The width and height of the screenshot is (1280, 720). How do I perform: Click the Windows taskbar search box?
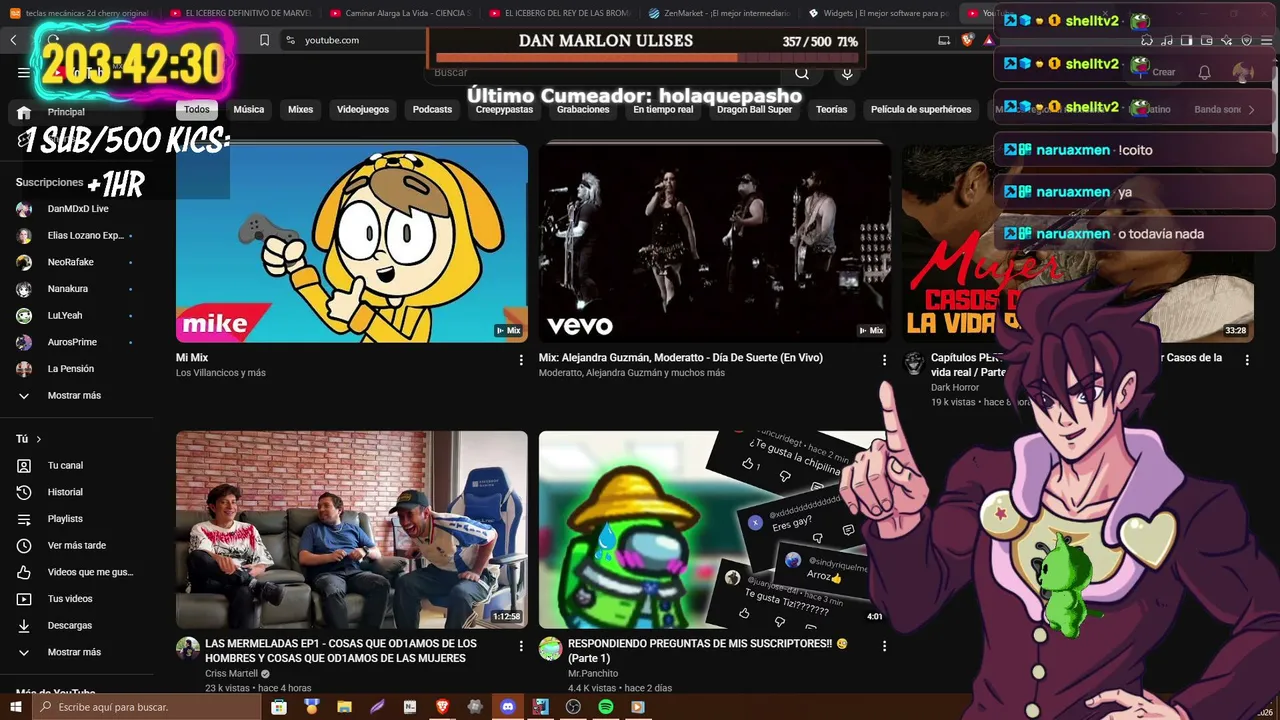click(148, 707)
